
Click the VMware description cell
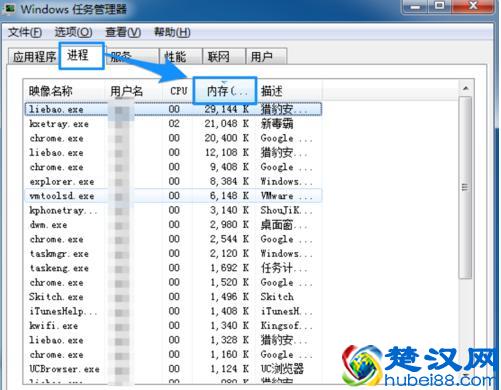[287, 196]
